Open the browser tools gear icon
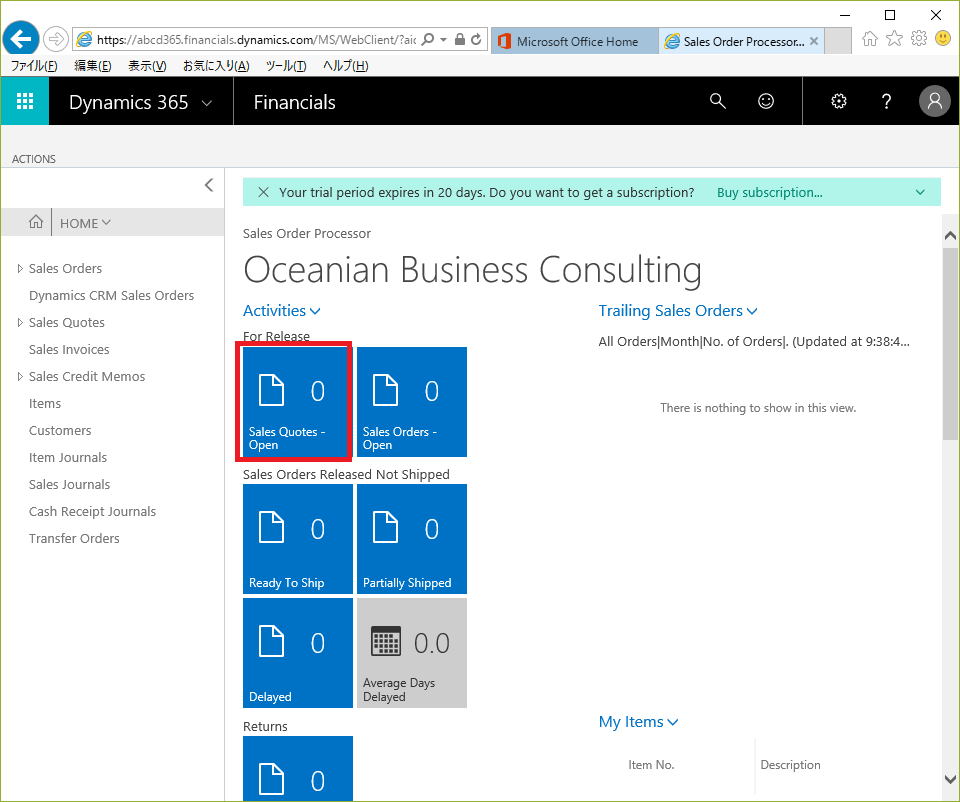 (x=919, y=39)
